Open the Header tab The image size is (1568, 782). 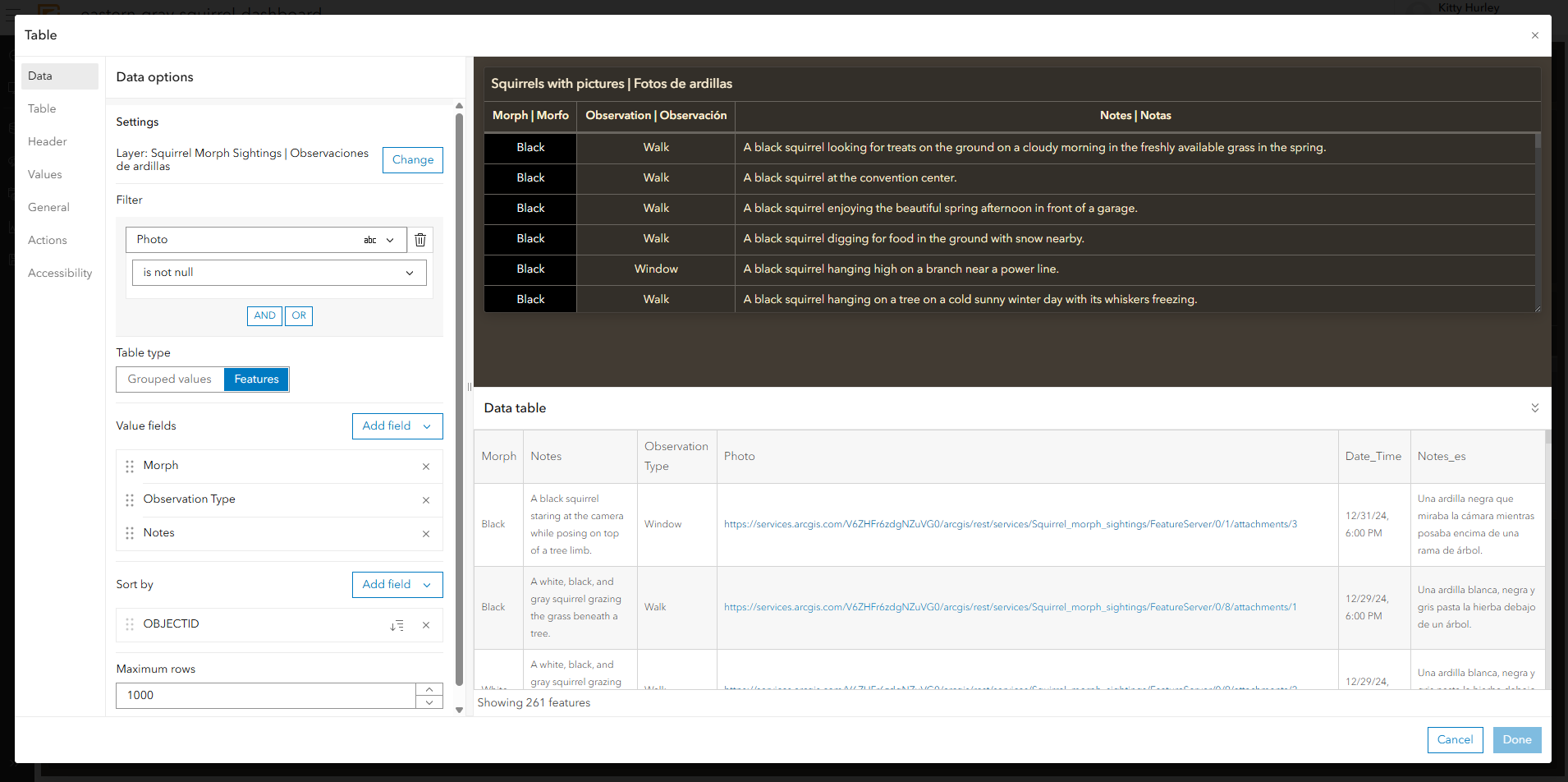click(x=60, y=142)
